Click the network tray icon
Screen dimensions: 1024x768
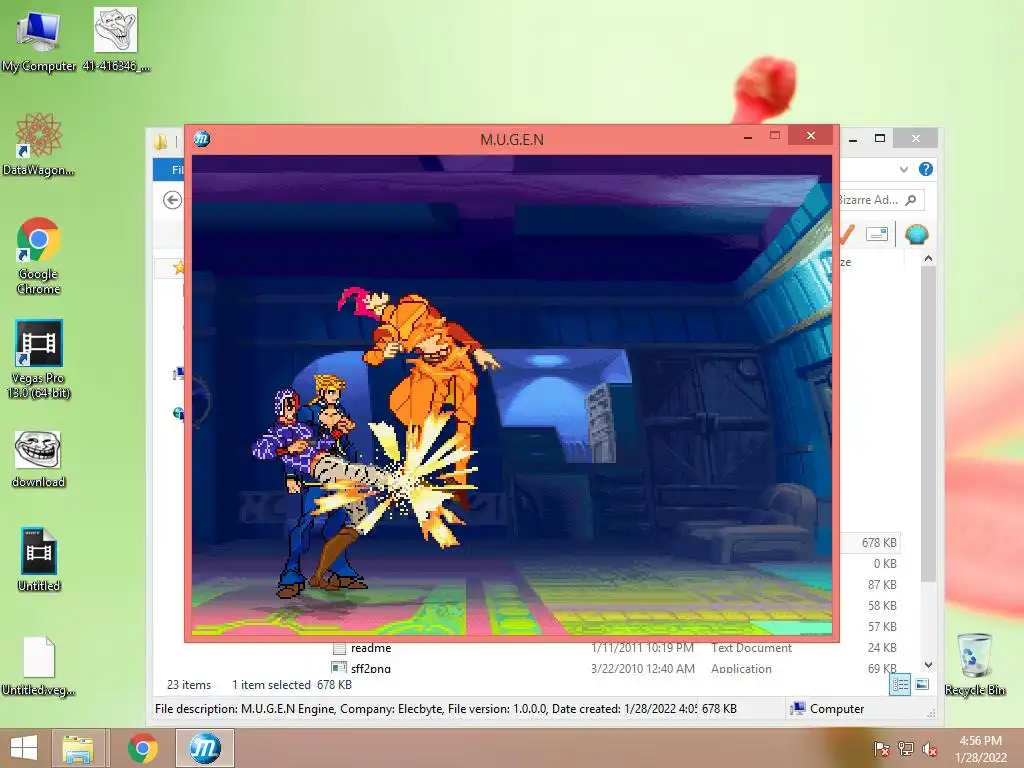pyautogui.click(x=906, y=749)
